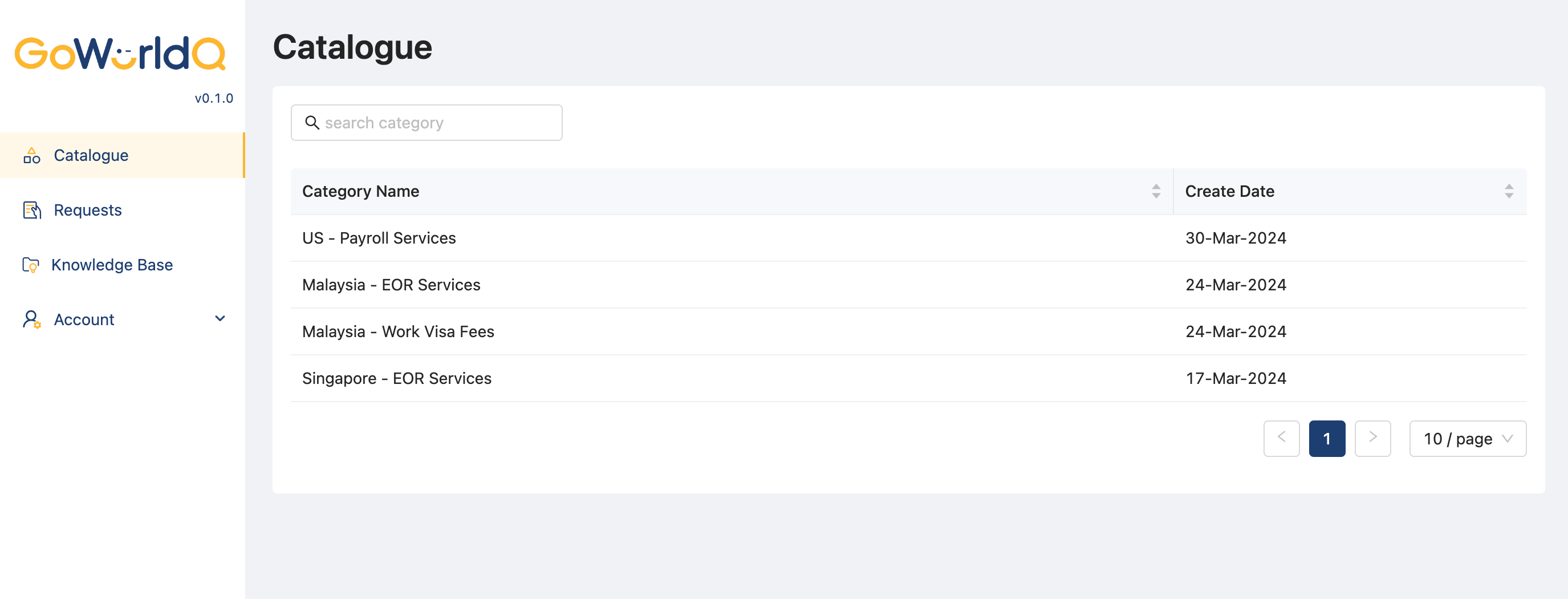Click the Knowledge Base folder icon
This screenshot has width=1568, height=599.
[x=30, y=265]
